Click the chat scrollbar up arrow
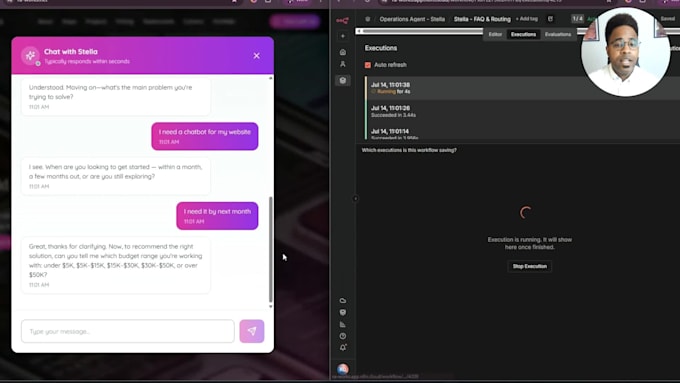Image resolution: width=680 pixels, height=383 pixels. [x=271, y=78]
